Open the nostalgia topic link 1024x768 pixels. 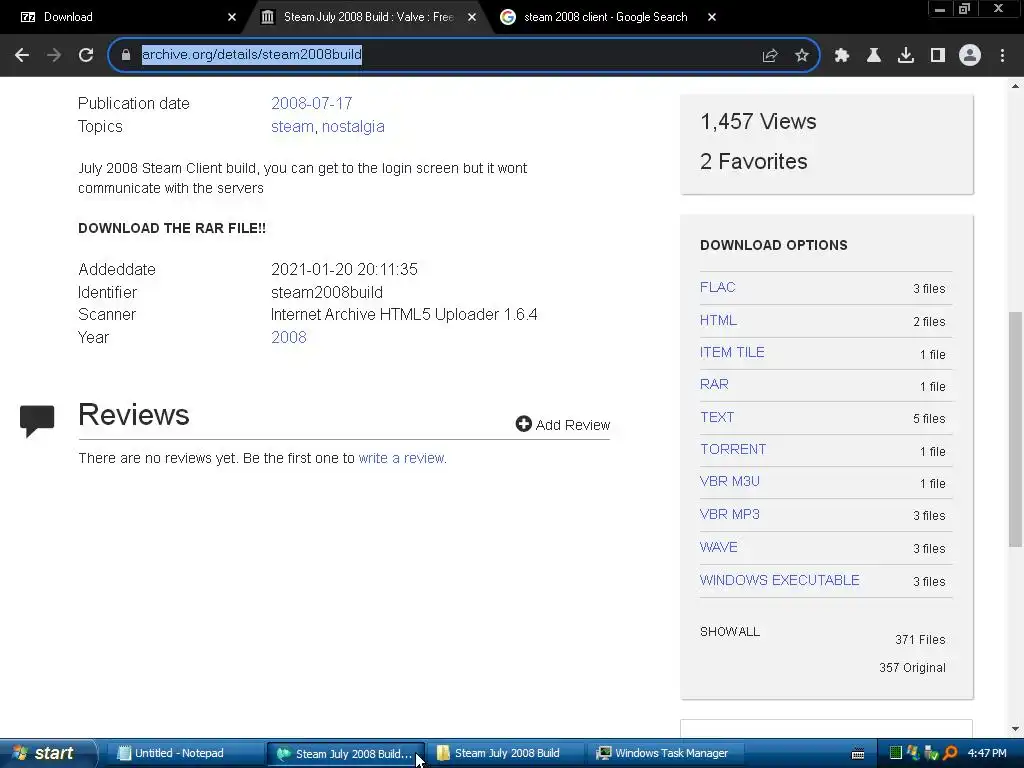point(353,126)
